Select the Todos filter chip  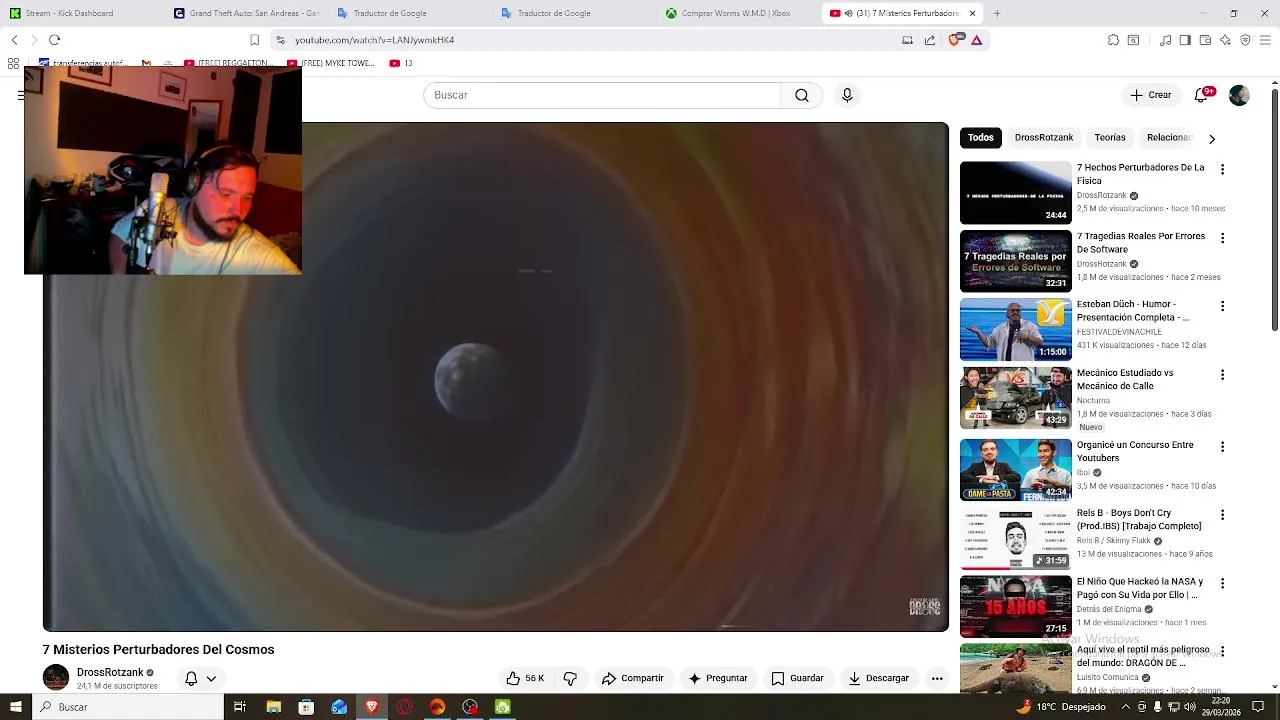980,138
